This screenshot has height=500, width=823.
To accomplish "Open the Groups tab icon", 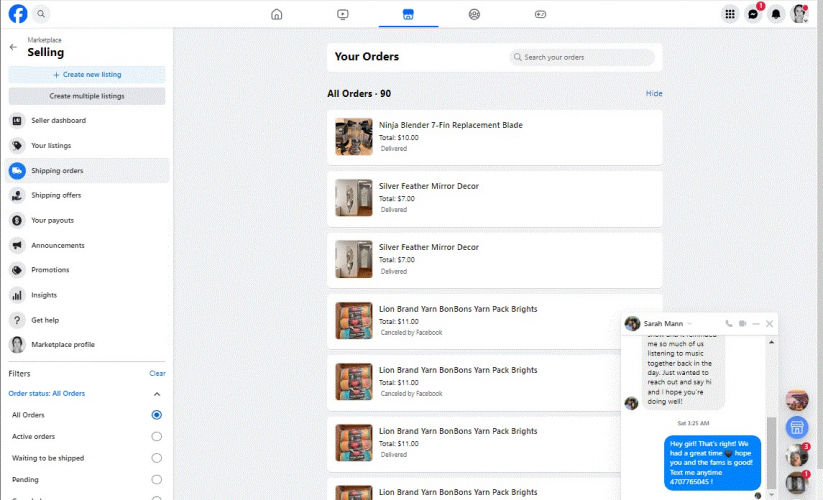I will point(474,14).
